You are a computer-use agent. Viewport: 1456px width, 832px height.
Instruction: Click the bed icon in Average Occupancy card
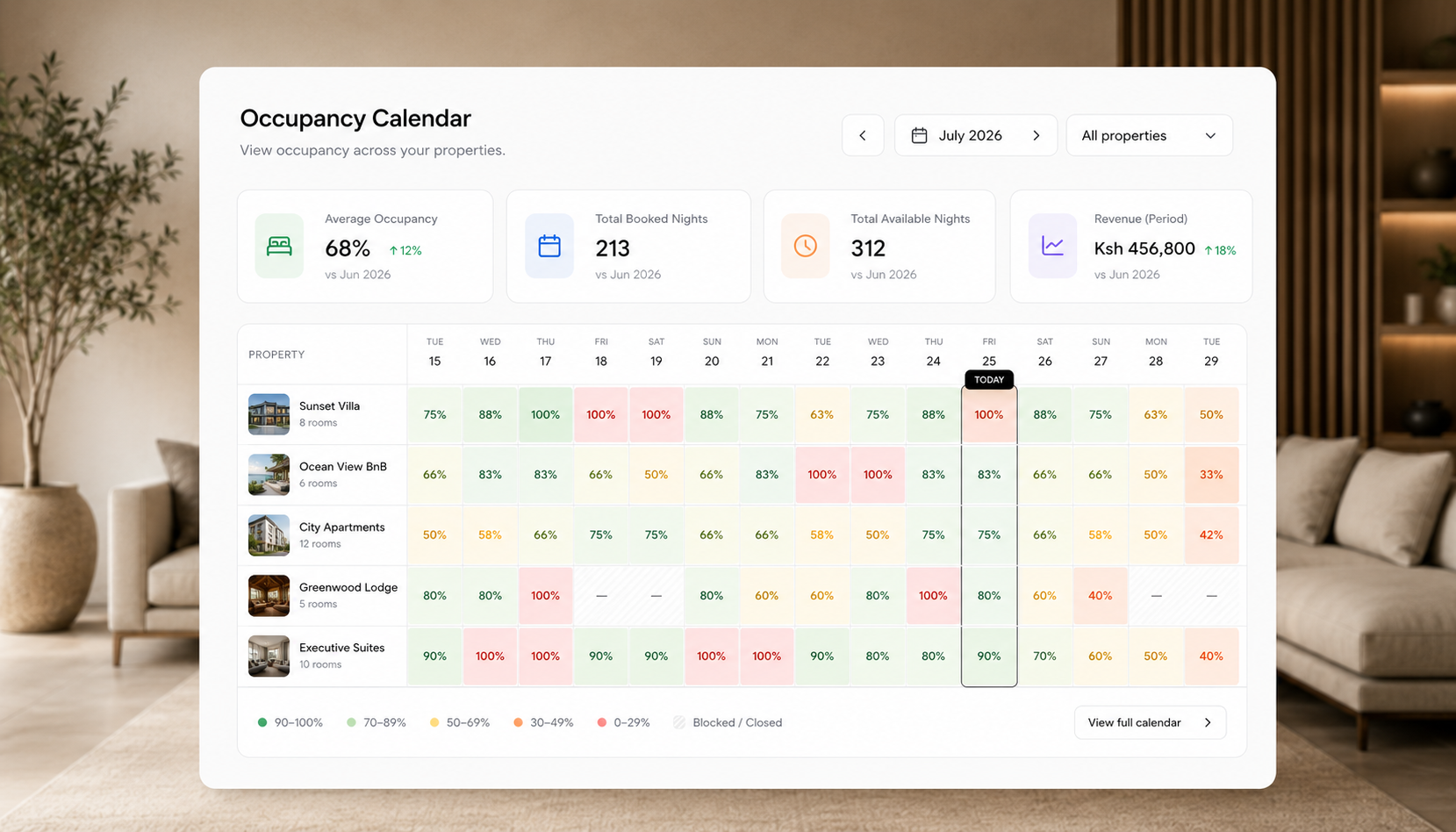[279, 246]
